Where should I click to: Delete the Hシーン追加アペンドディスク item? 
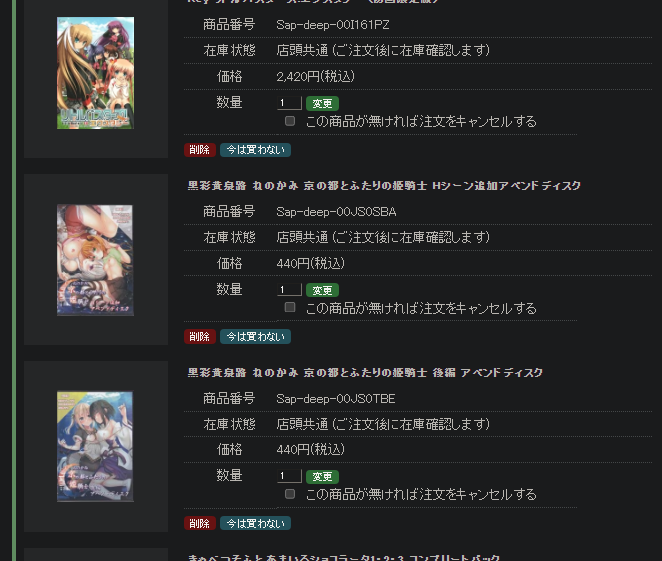(x=200, y=336)
